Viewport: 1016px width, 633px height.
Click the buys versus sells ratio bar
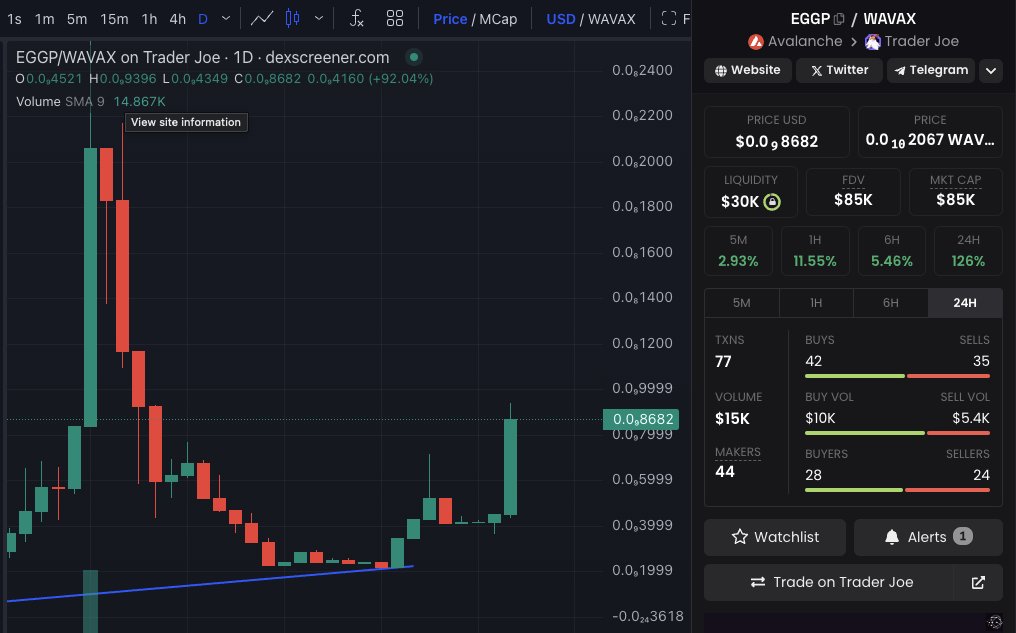(897, 376)
